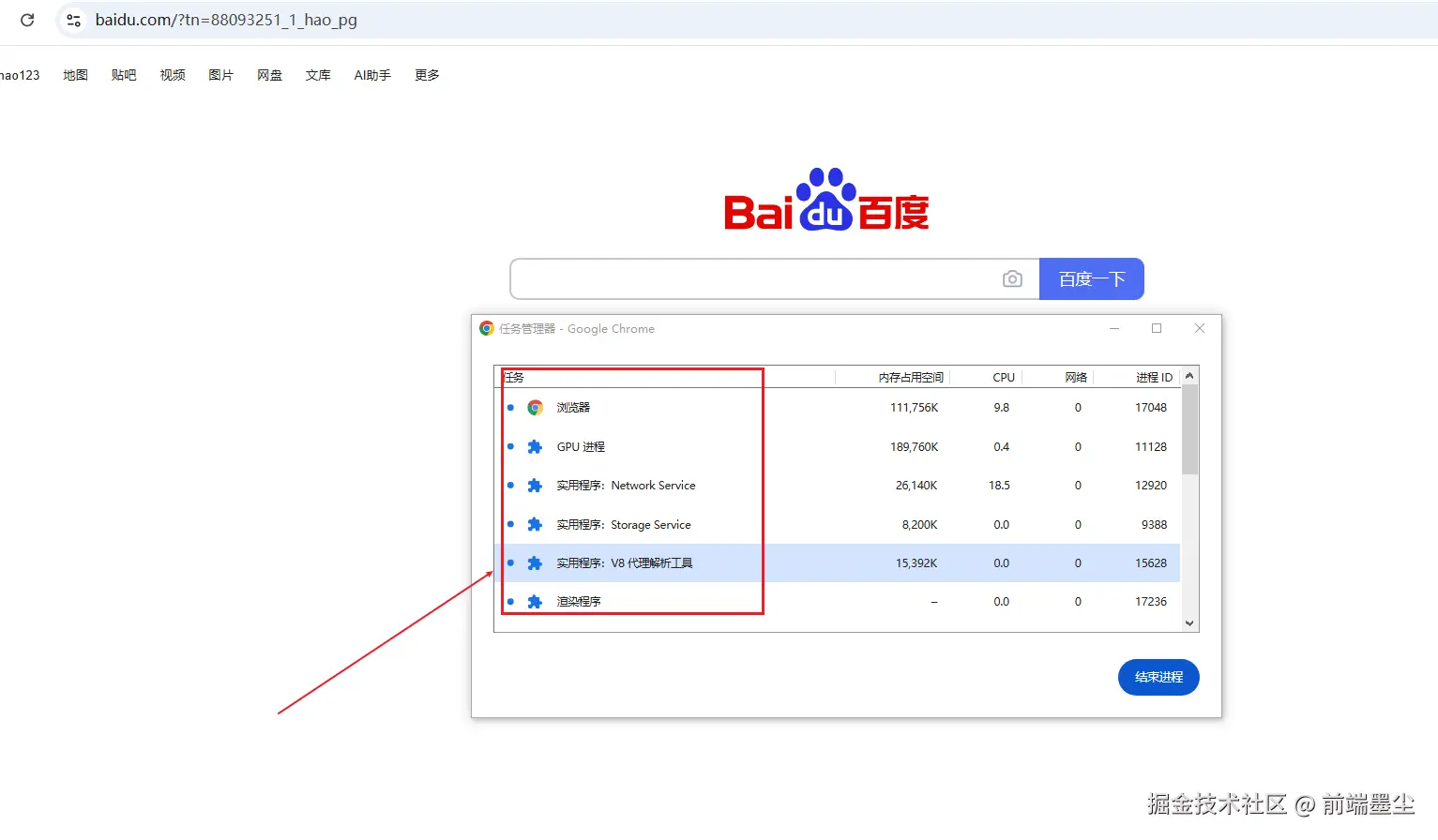
Task: Click Chrome icon beside 浏览器 task
Action: click(535, 408)
